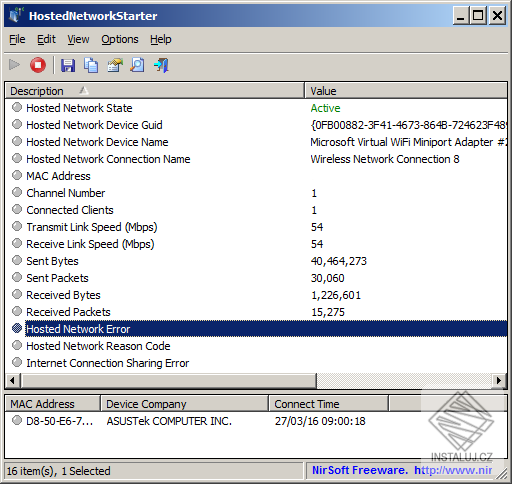This screenshot has width=512, height=484.
Task: Open the Edit menu
Action: (x=46, y=39)
